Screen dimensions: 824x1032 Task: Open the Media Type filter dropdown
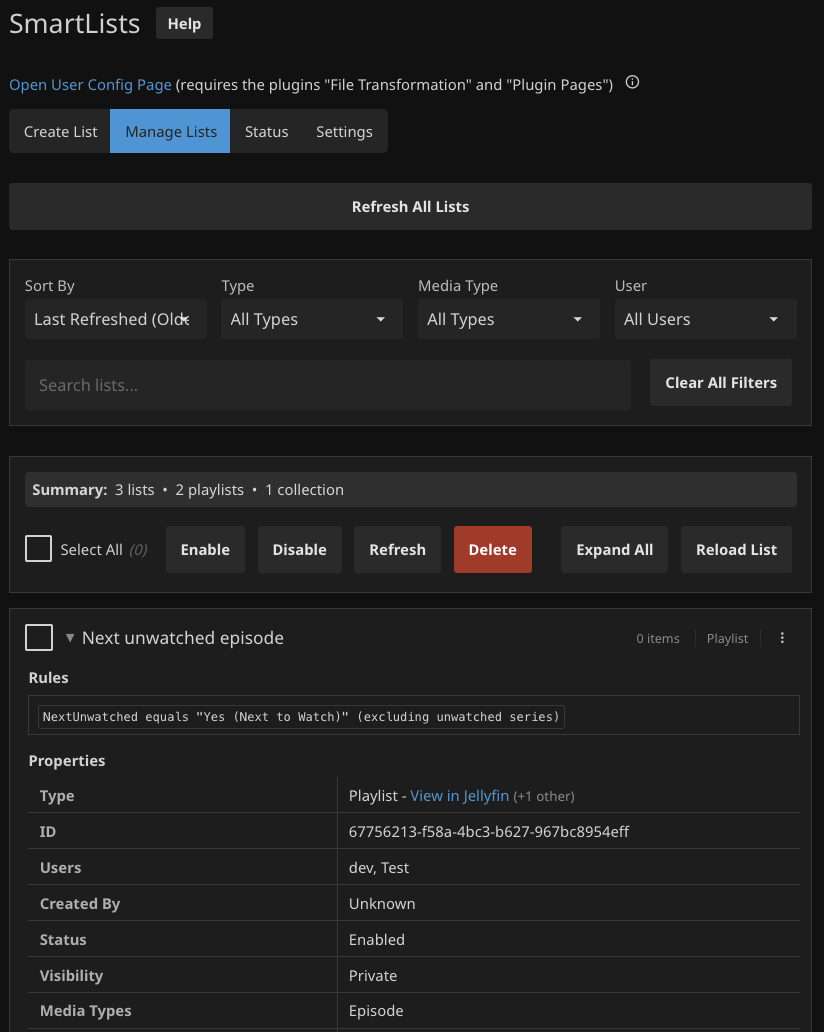click(x=509, y=319)
